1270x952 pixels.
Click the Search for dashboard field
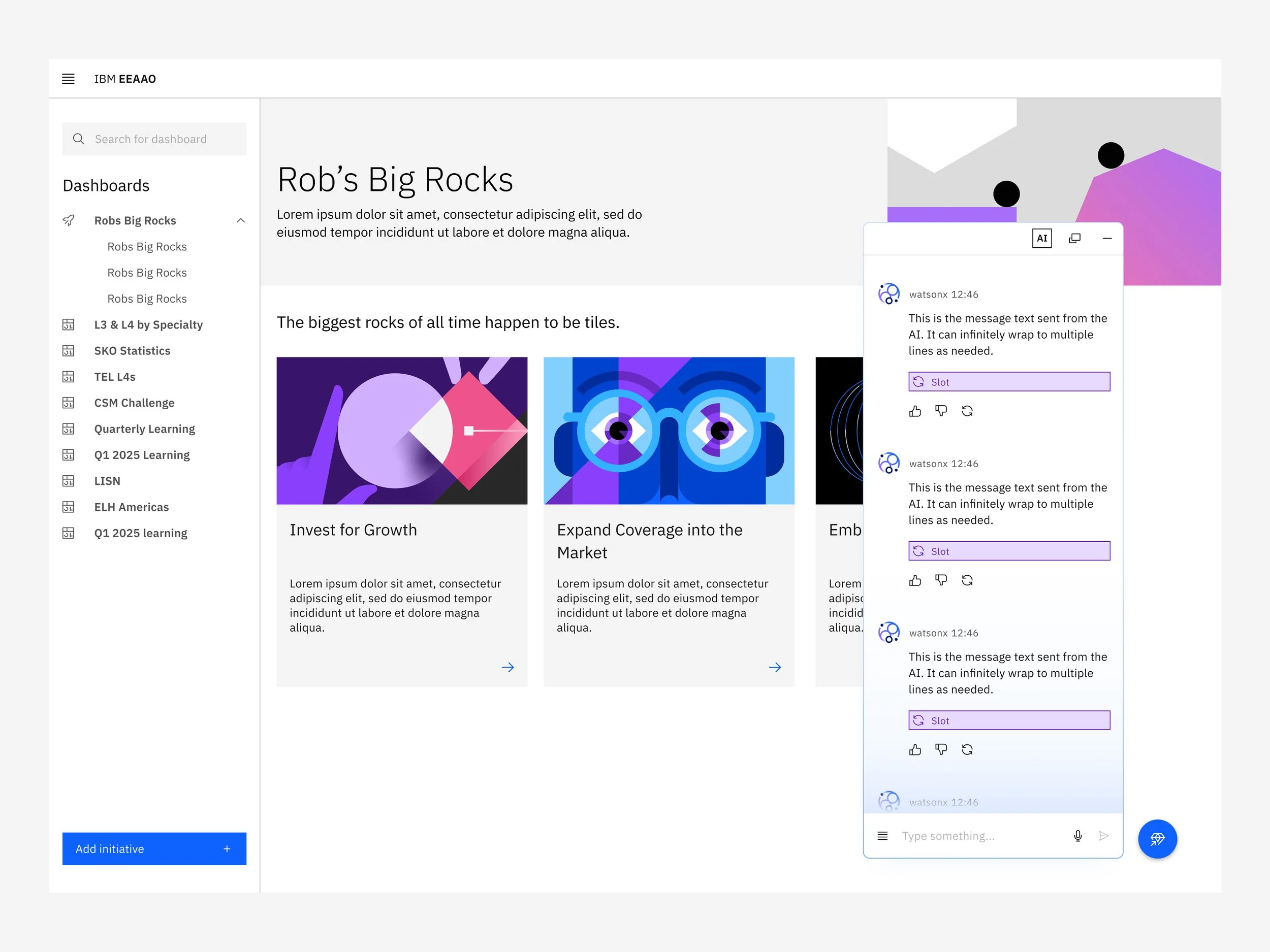154,139
